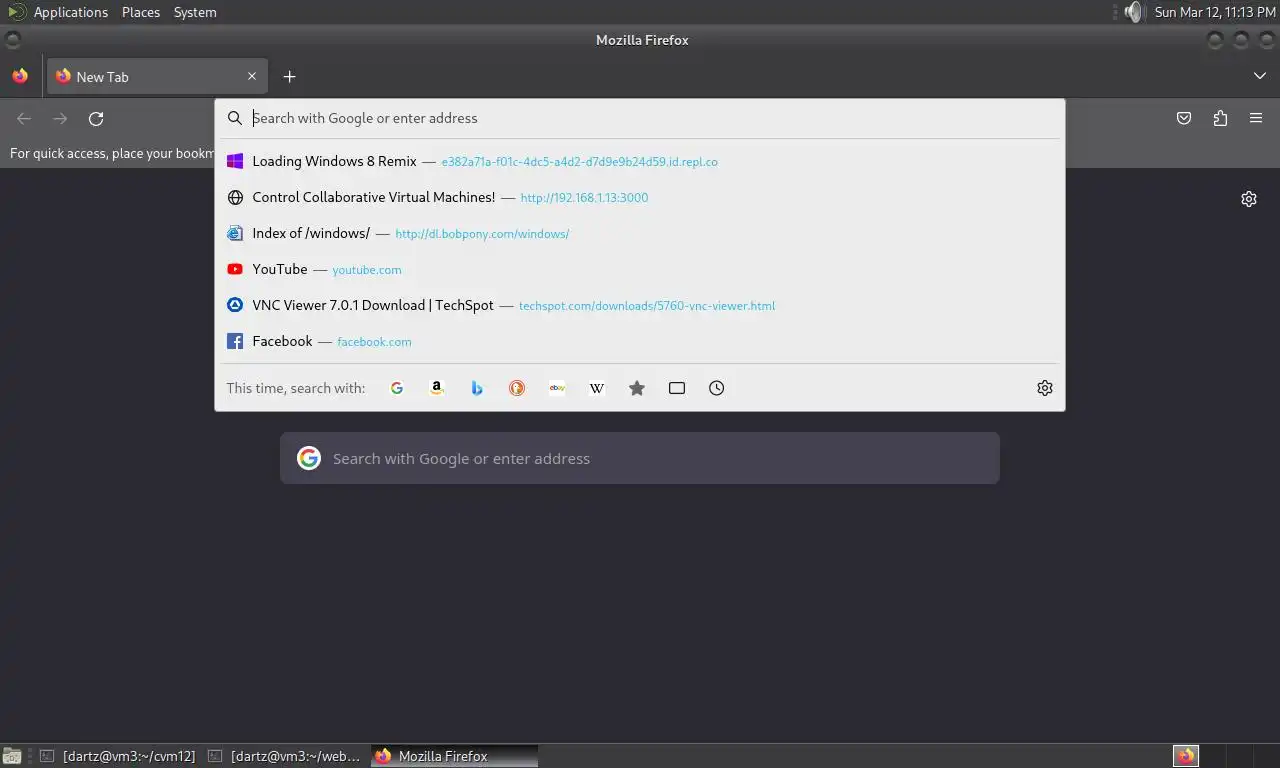Focus the address bar search field
1280x768 pixels.
pos(640,118)
